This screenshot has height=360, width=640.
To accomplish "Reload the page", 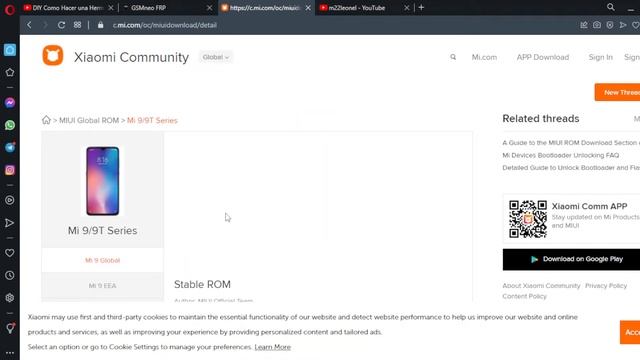I will pyautogui.click(x=61, y=25).
